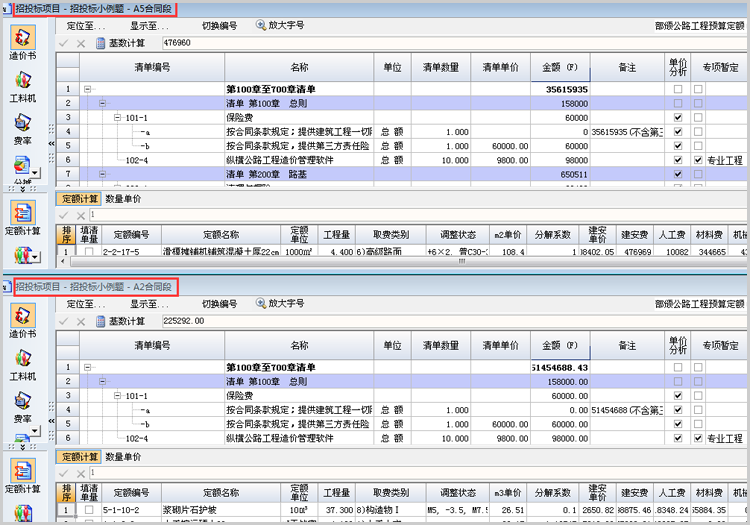750x525 pixels.
Task: Toggle 单价分析 checkbox for 保险费 row in A5合同段
Action: [x=678, y=118]
